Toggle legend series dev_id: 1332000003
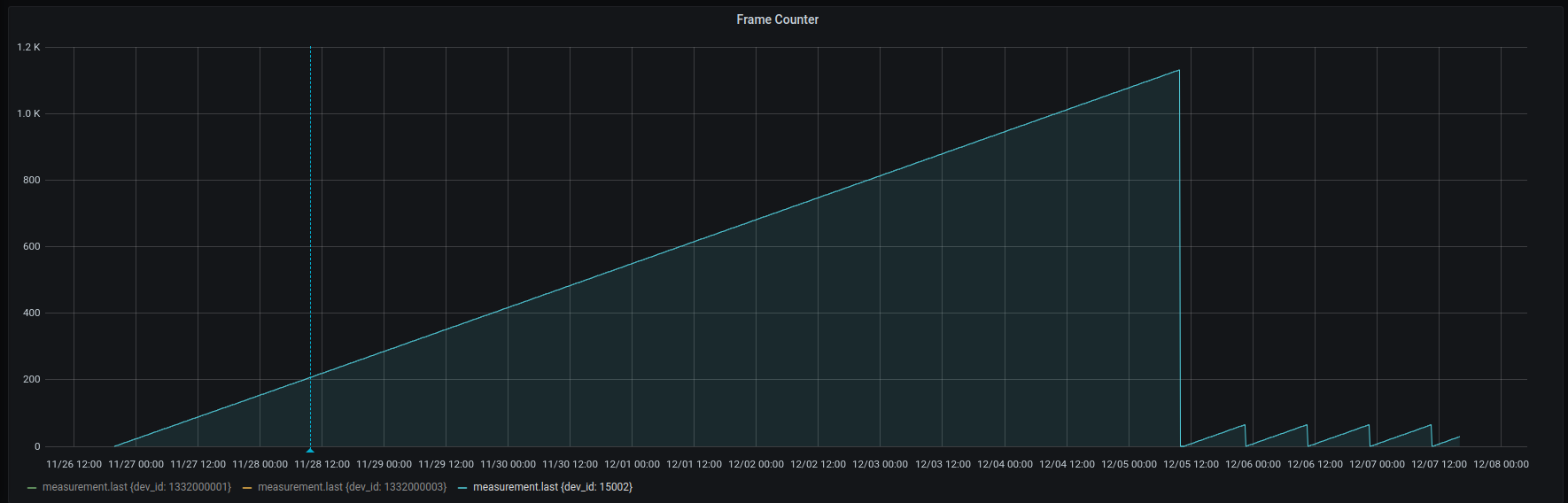 coord(352,487)
